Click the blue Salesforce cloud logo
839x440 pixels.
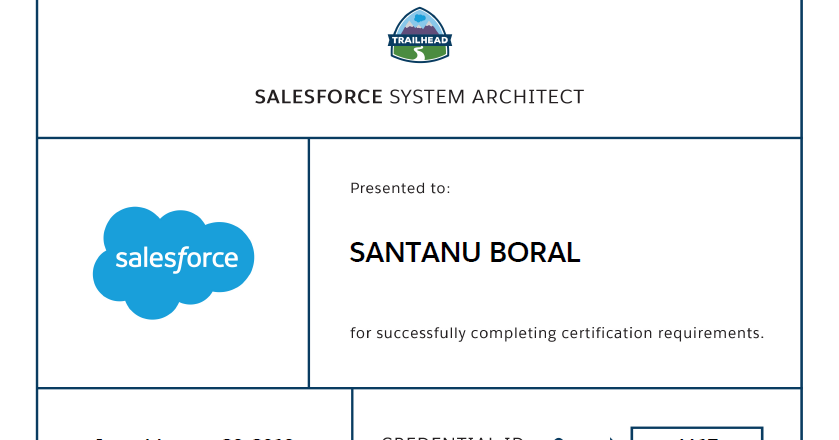173,263
